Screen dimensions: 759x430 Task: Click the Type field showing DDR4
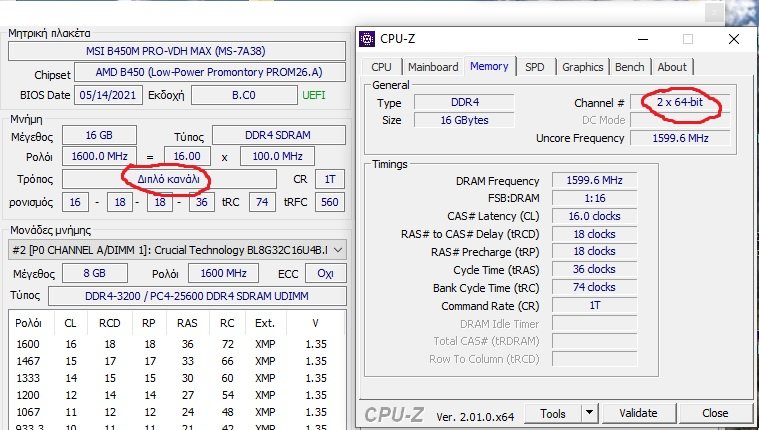[x=464, y=102]
